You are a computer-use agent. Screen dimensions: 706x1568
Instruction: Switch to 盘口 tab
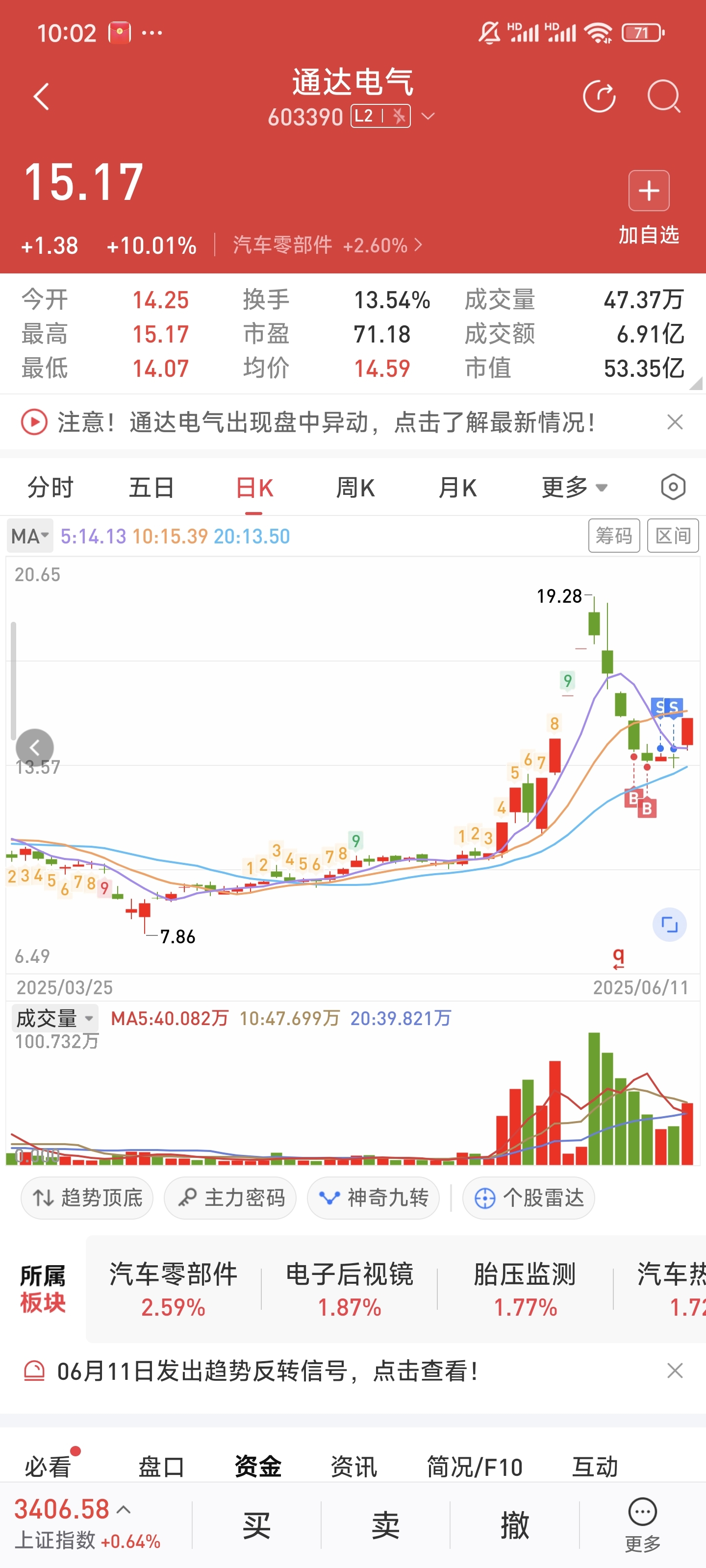pos(161,1467)
